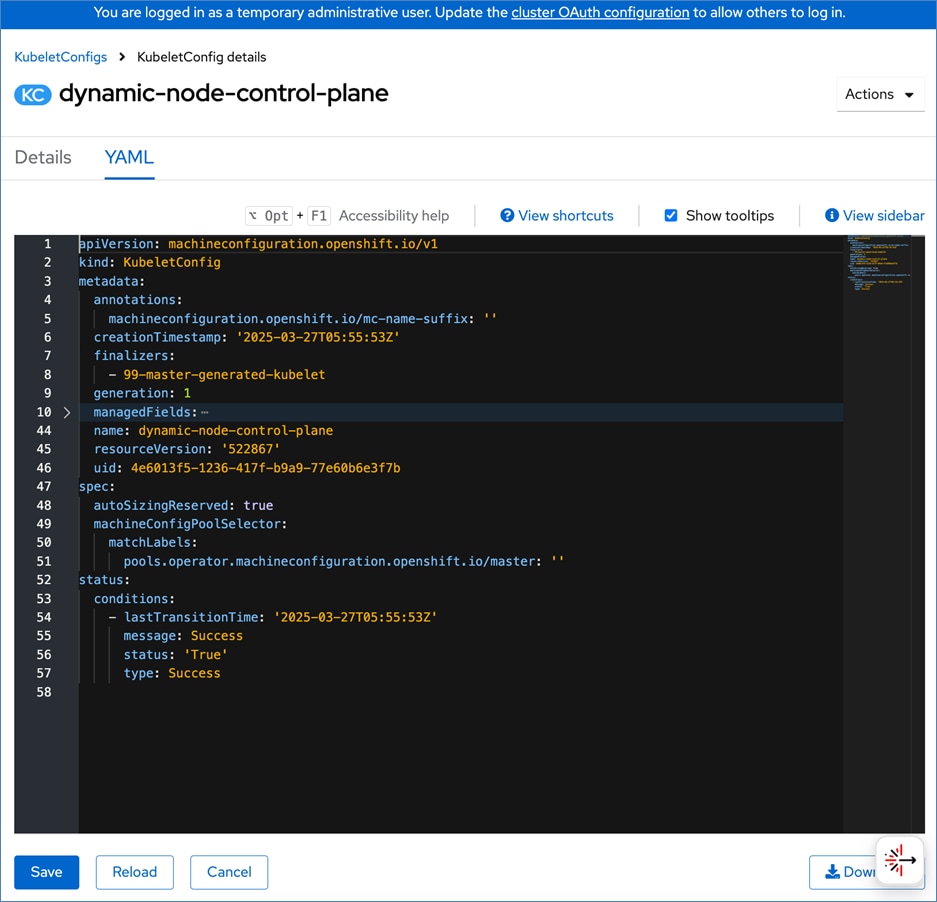Click the 99-master-generated-kubelet finalizer

point(224,375)
